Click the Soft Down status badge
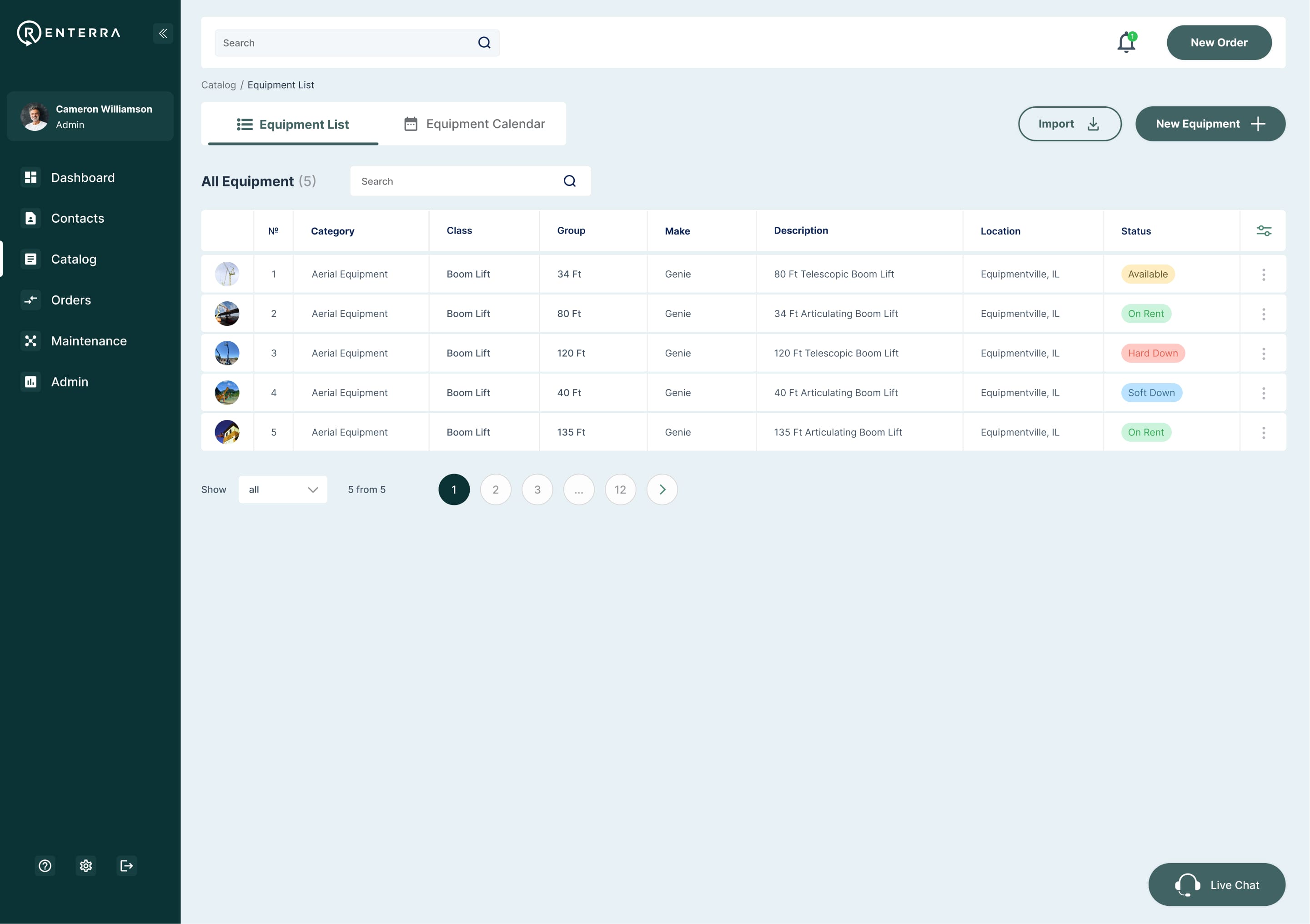This screenshot has width=1310, height=924. click(x=1151, y=393)
